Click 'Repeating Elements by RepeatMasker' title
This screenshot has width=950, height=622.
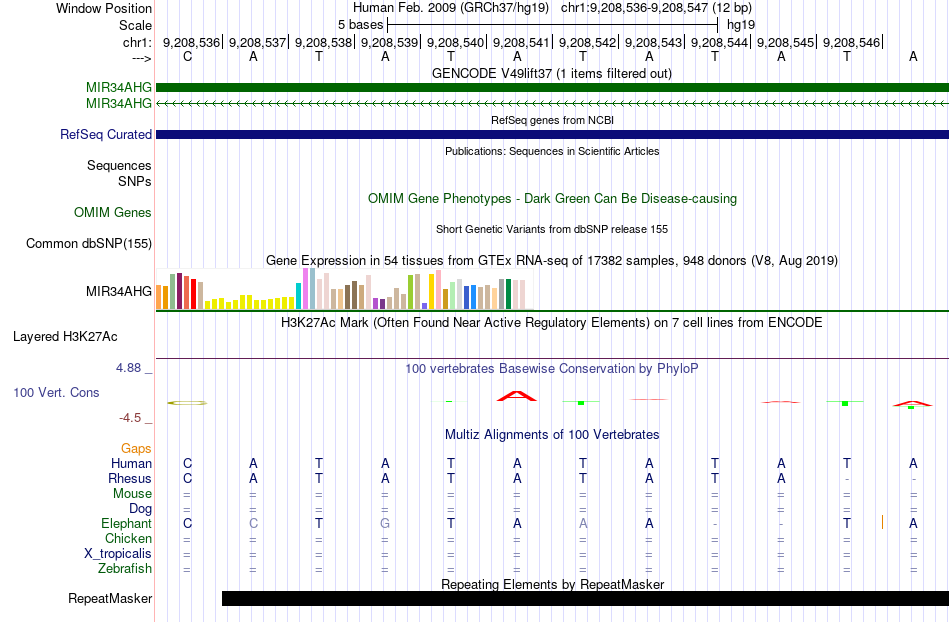[552, 584]
